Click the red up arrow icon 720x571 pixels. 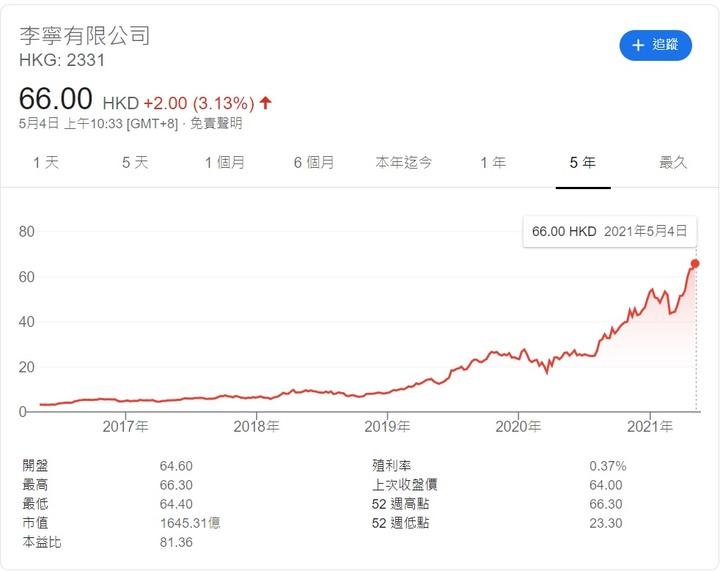(x=265, y=102)
